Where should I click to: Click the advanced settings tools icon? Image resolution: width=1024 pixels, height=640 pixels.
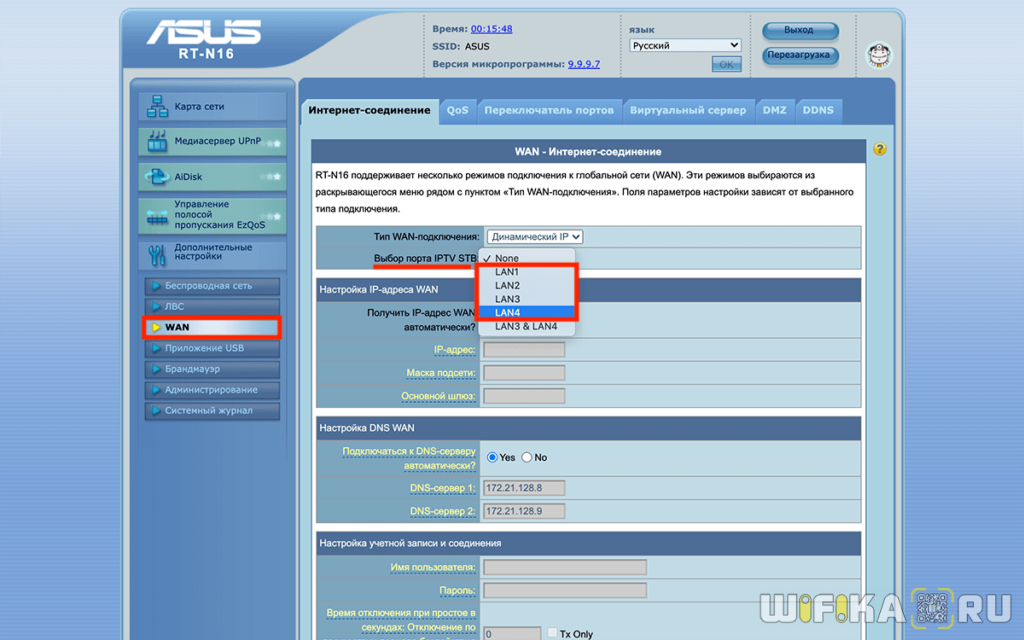point(157,253)
